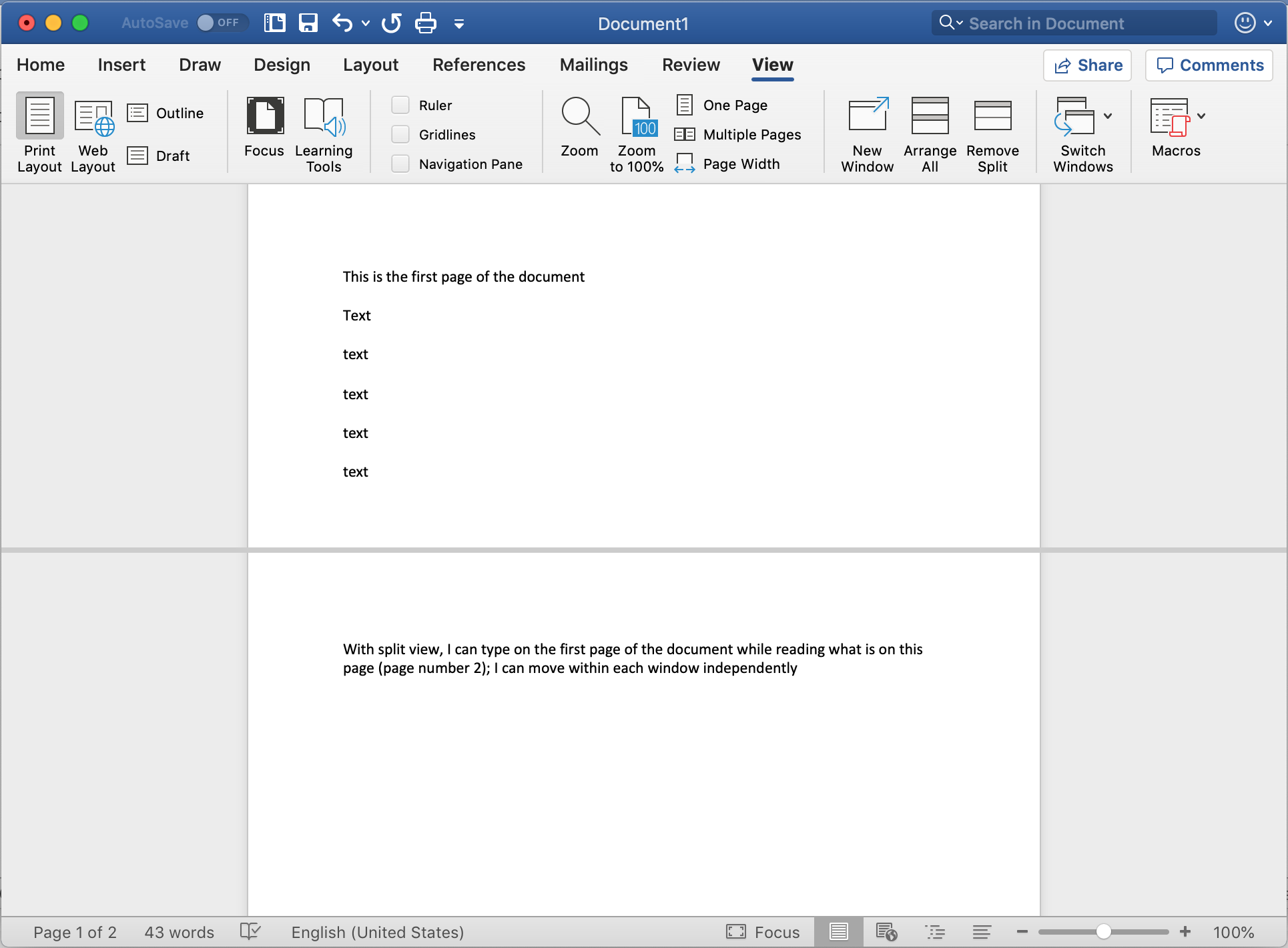1288x948 pixels.
Task: Switch to Web Layout view
Action: click(x=93, y=119)
